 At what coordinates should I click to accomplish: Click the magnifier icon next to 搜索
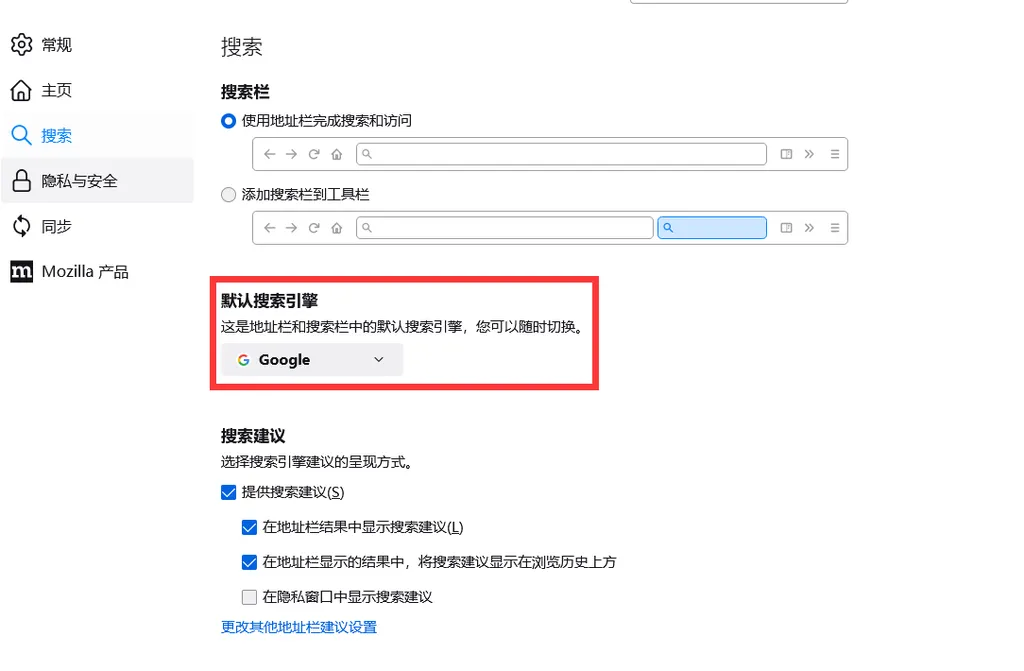[21, 135]
